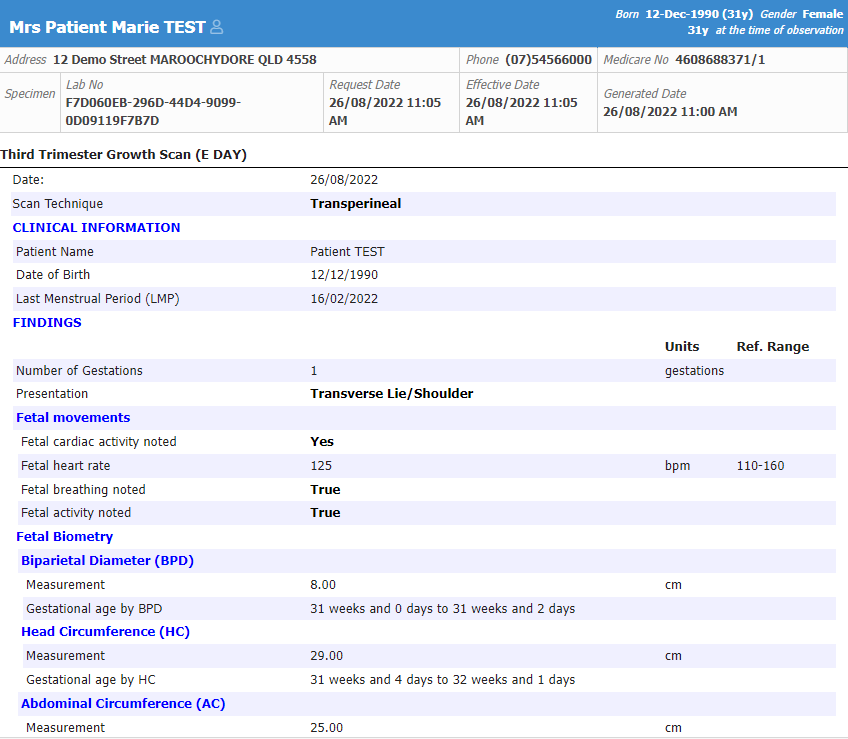The height and width of the screenshot is (739, 848).
Task: Click 'True' in the Fetal breathing noted row
Action: (x=325, y=490)
